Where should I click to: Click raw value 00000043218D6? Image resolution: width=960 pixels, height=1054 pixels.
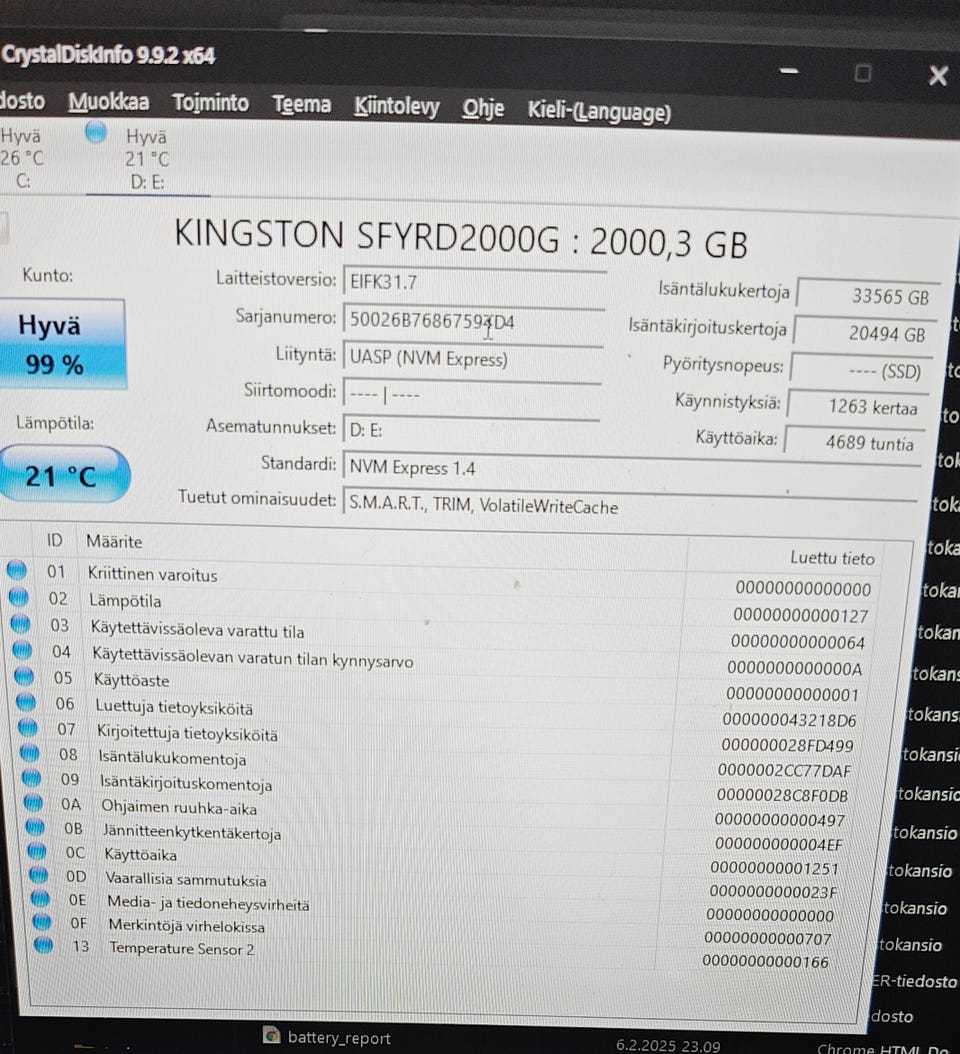(789, 721)
